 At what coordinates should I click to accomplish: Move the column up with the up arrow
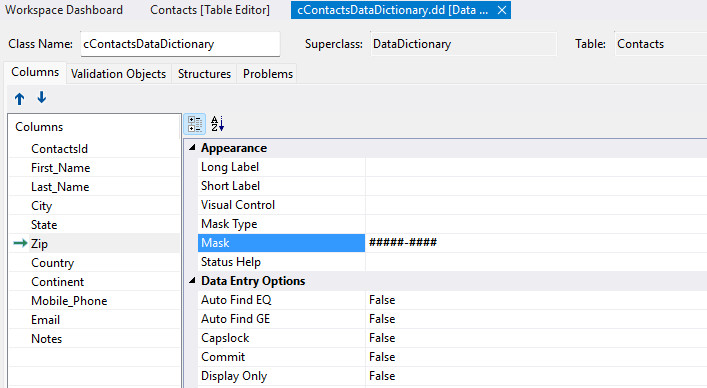(19, 98)
